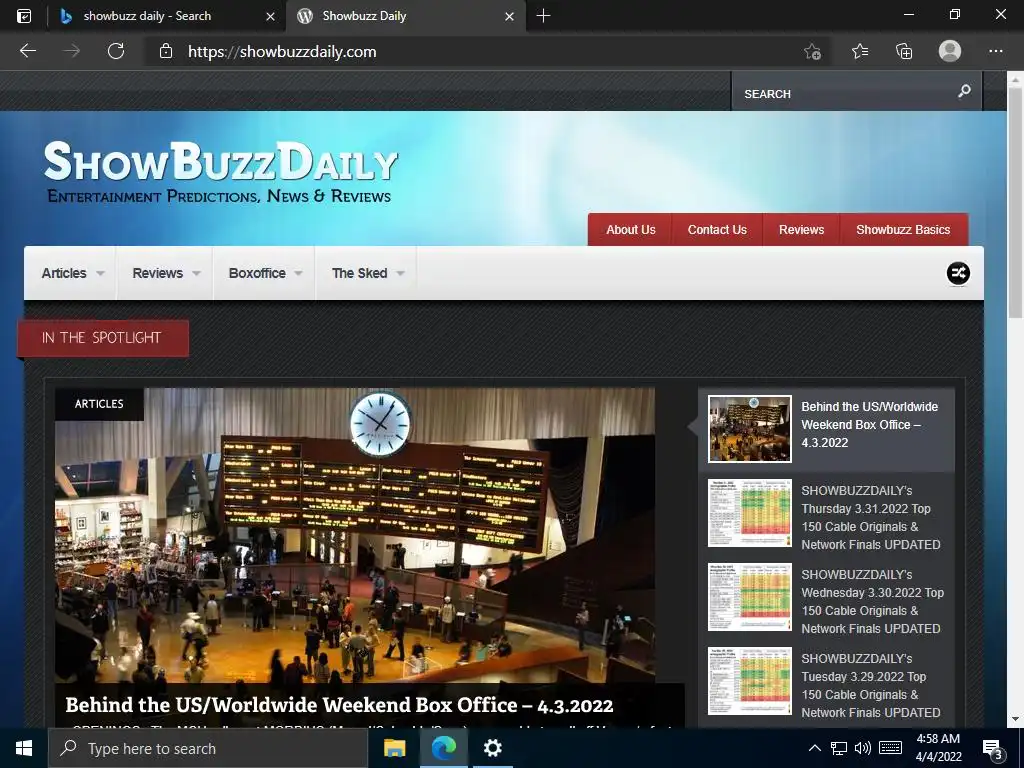Viewport: 1024px width, 768px height.
Task: Open the tab actions menu icon
Action: 24,16
